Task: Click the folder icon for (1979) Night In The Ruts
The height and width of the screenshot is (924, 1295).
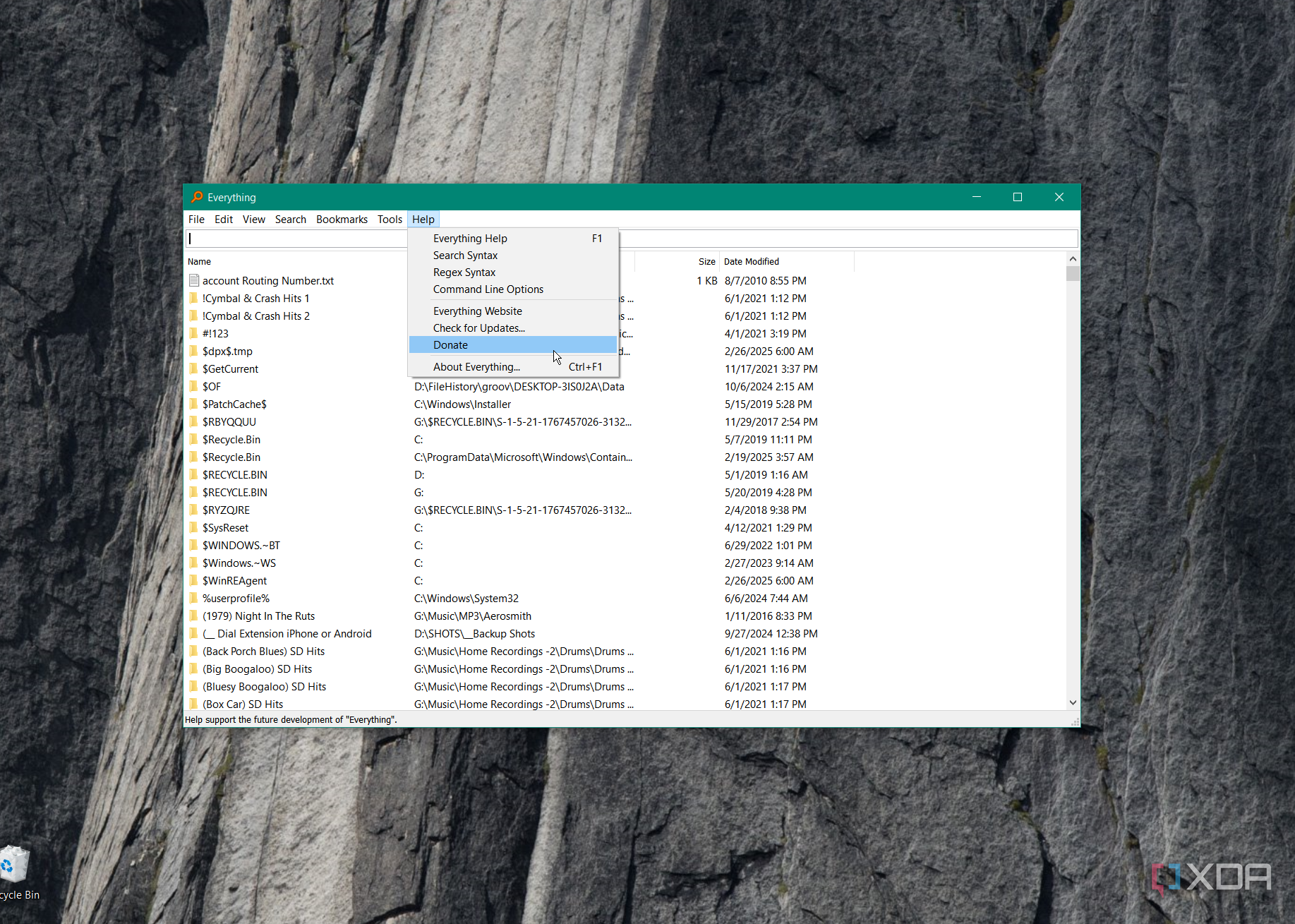Action: [x=194, y=616]
